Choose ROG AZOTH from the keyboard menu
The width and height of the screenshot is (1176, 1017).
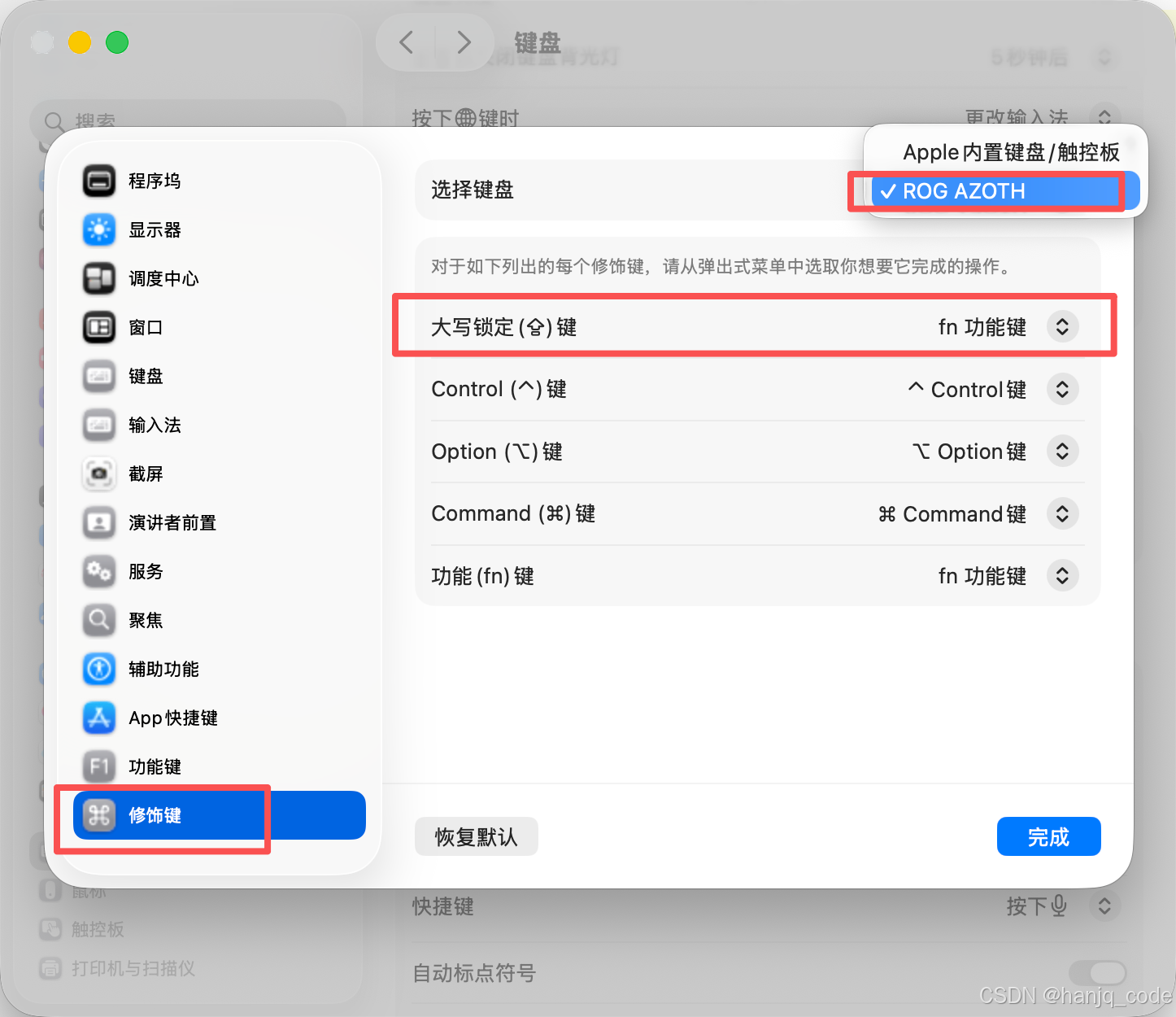click(1005, 191)
